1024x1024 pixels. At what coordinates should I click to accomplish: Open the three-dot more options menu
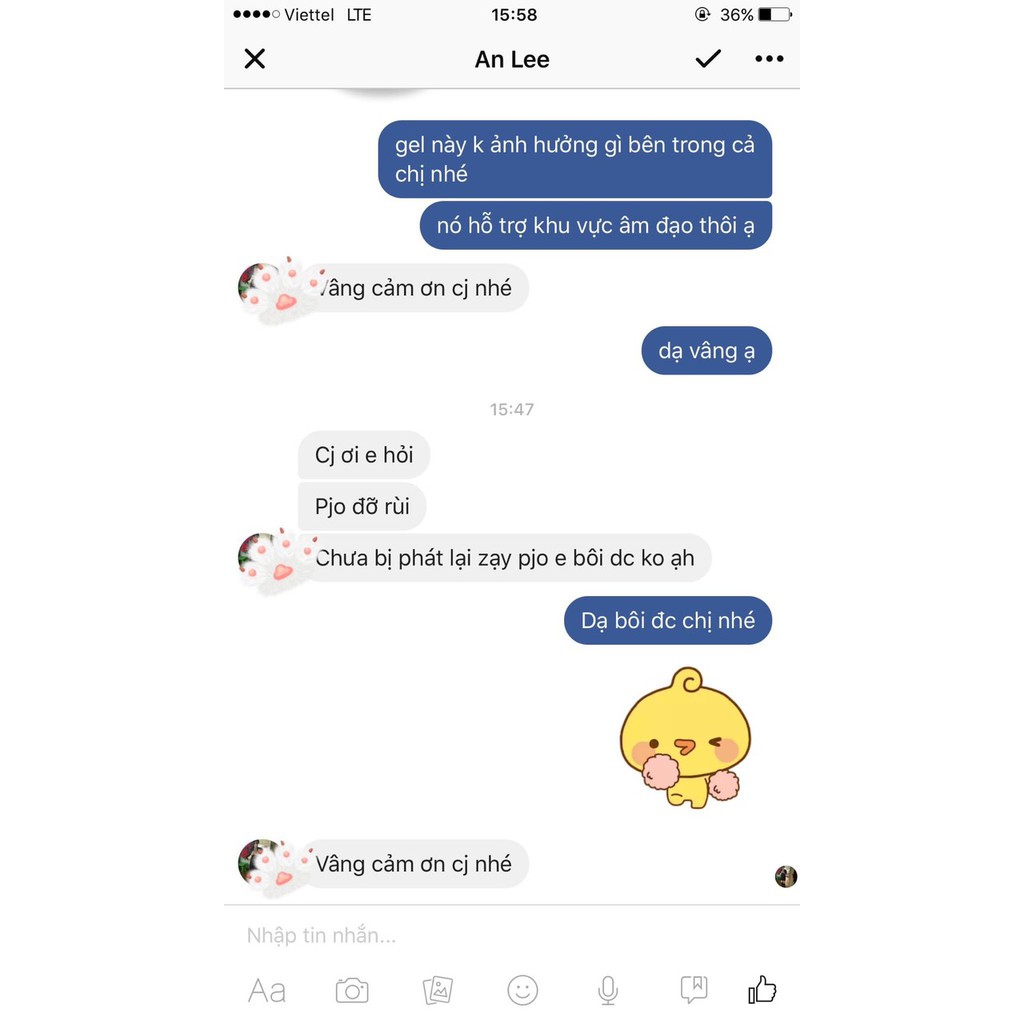[769, 59]
